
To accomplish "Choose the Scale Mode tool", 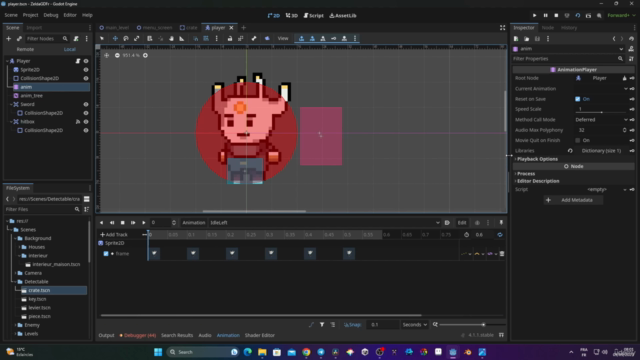I will tap(137, 38).
